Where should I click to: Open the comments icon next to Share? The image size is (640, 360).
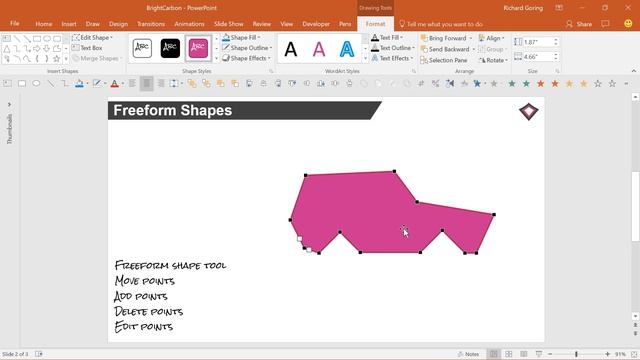point(605,24)
